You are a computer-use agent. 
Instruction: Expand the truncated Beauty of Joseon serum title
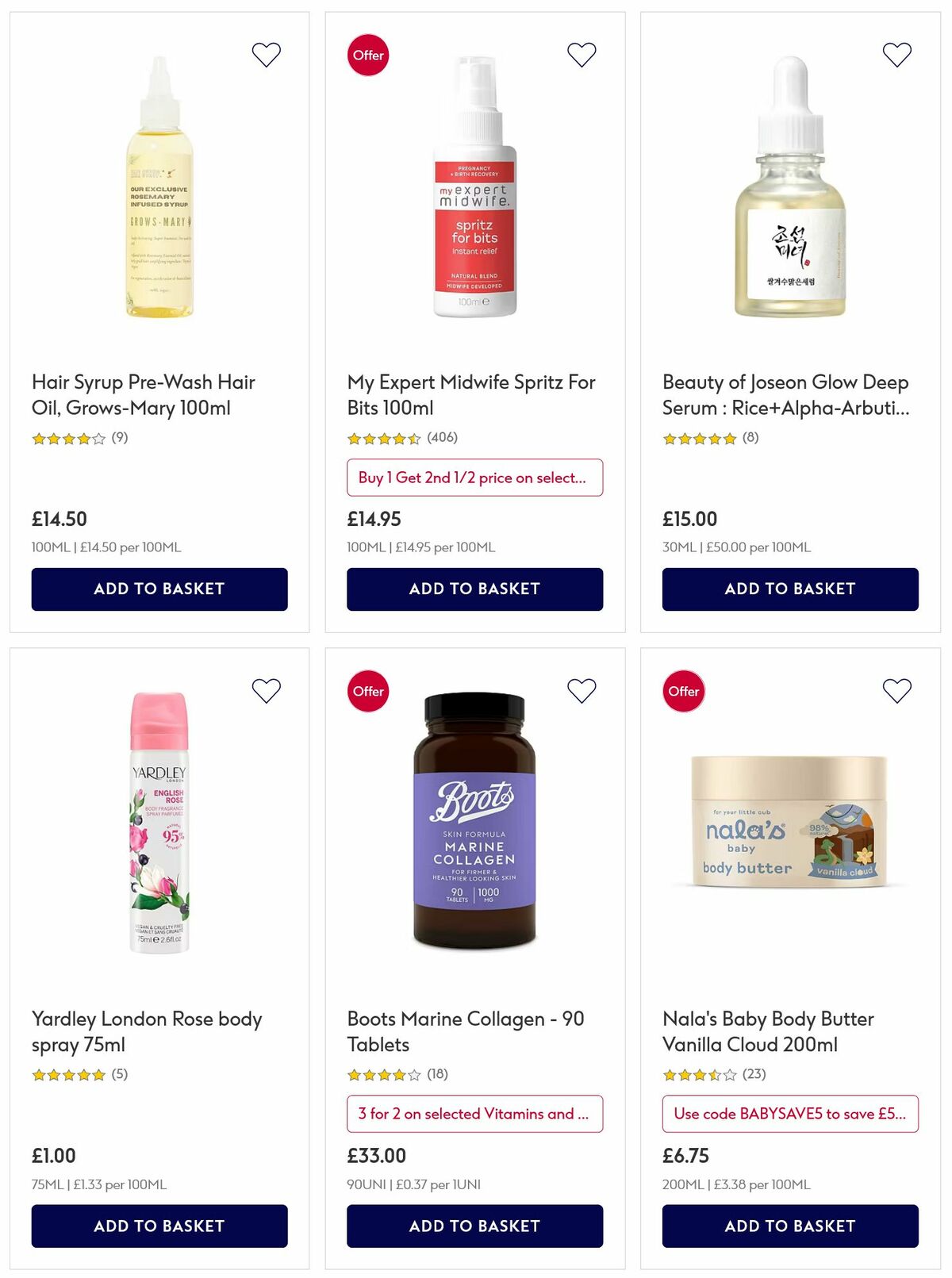click(x=786, y=397)
